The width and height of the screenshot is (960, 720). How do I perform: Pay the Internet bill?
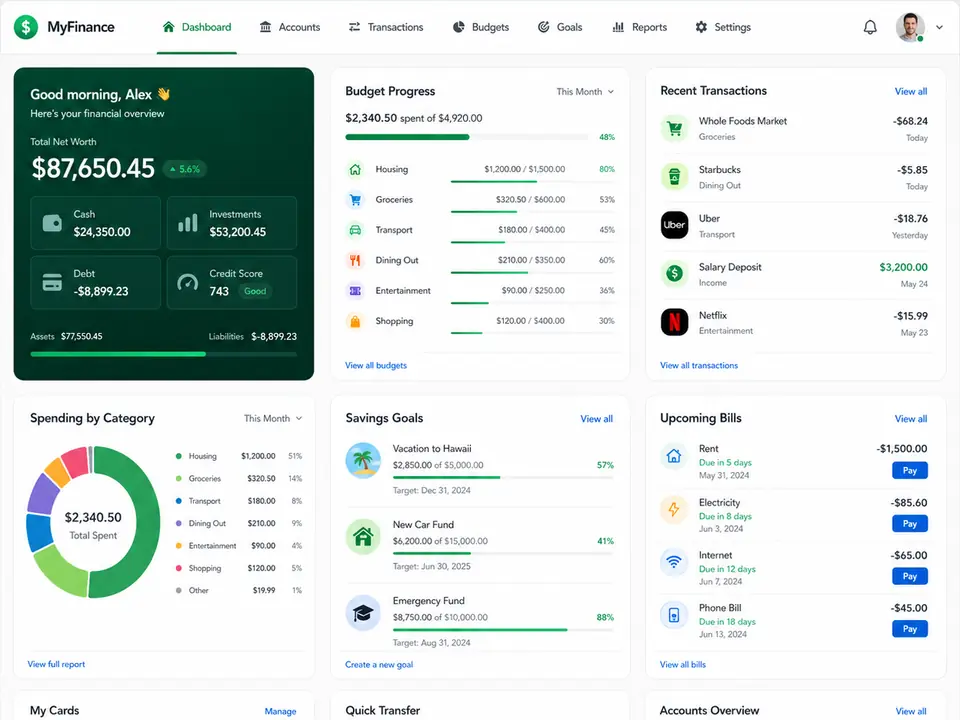pyautogui.click(x=910, y=577)
